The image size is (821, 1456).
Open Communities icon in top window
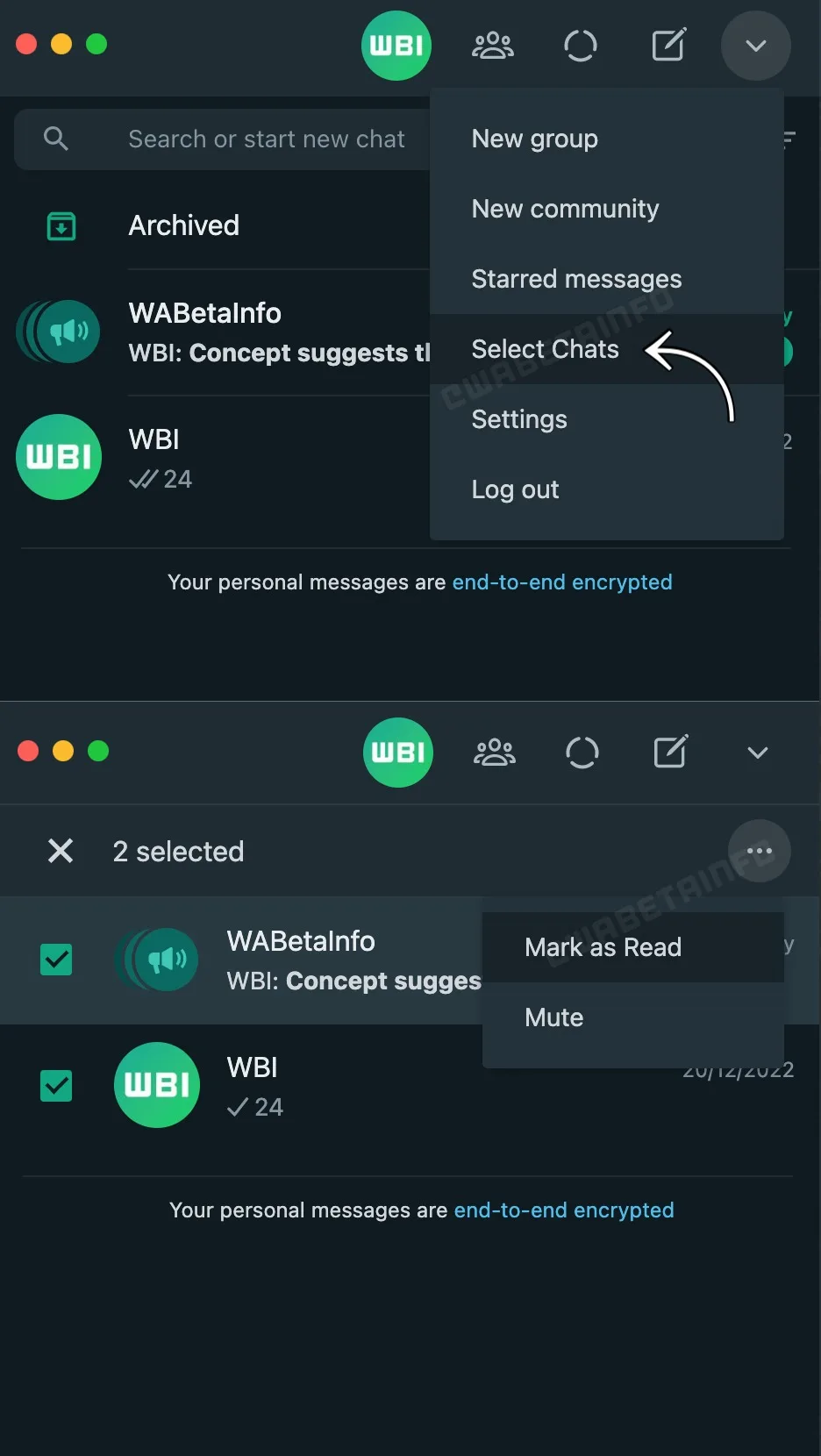click(x=493, y=46)
